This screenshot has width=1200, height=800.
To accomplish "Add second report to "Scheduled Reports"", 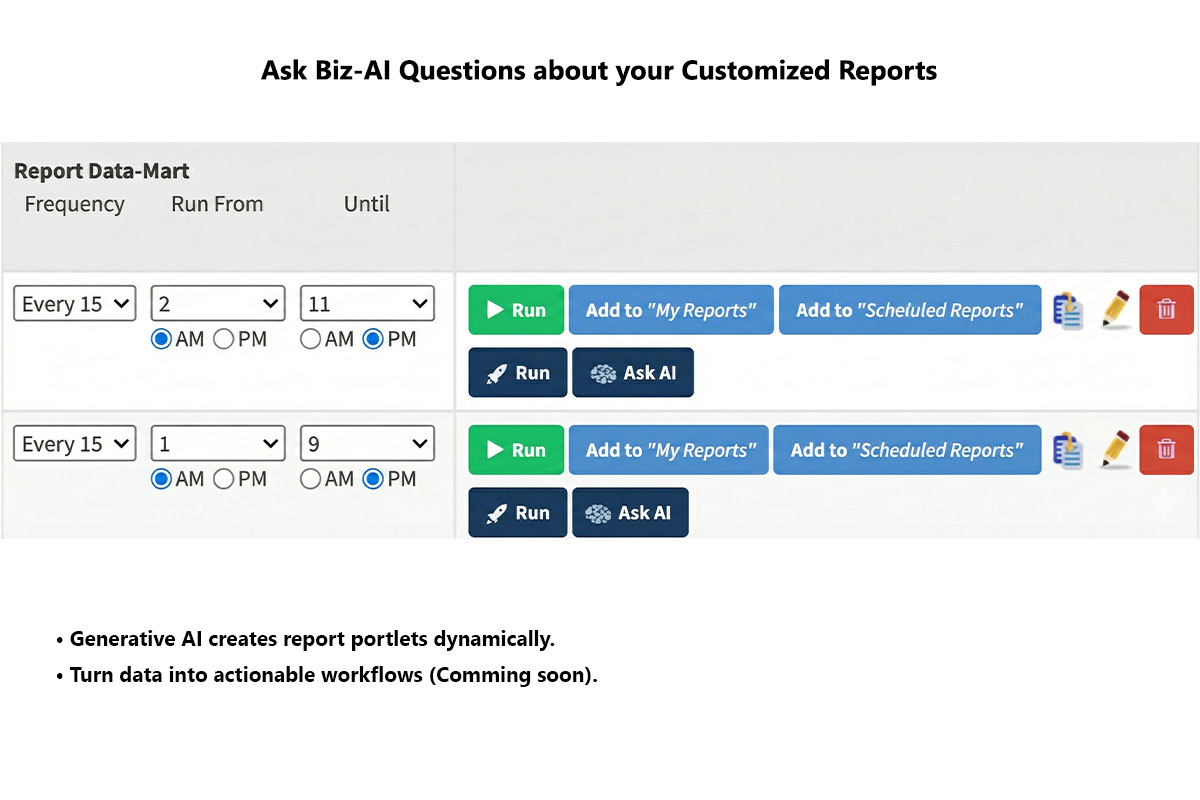I will pos(906,450).
